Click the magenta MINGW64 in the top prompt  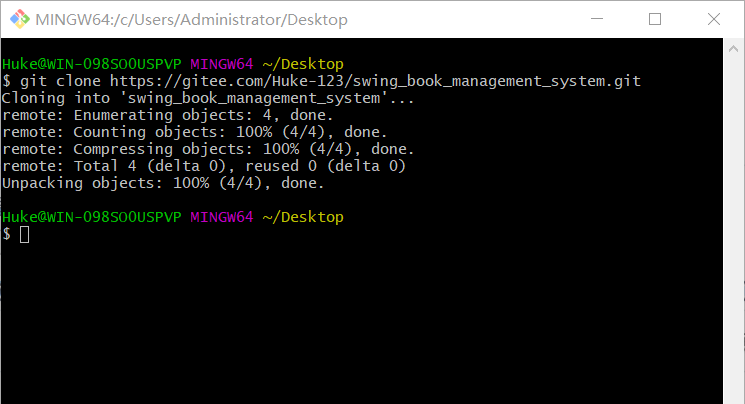click(x=222, y=64)
